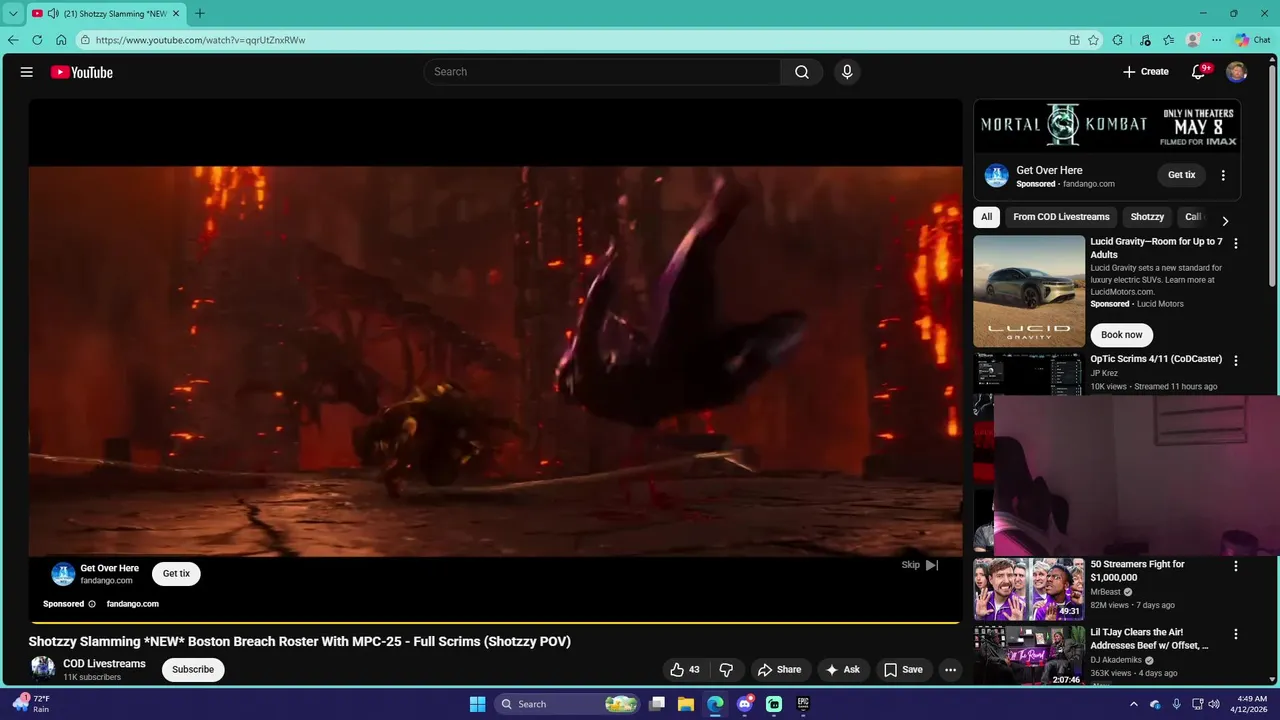Select From COD Livestreams chip

1061,217
